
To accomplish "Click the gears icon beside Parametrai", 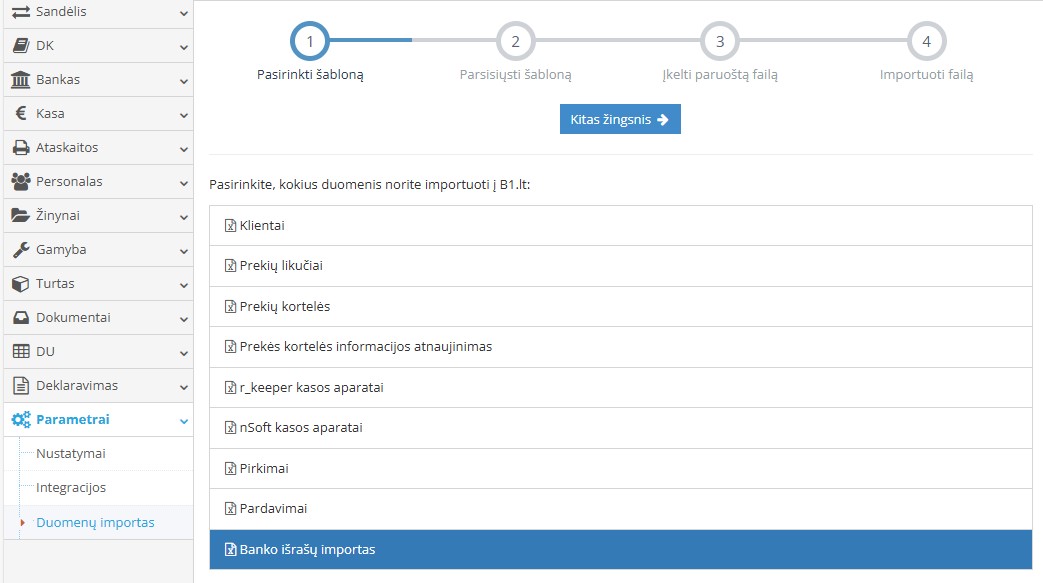I will 20,420.
